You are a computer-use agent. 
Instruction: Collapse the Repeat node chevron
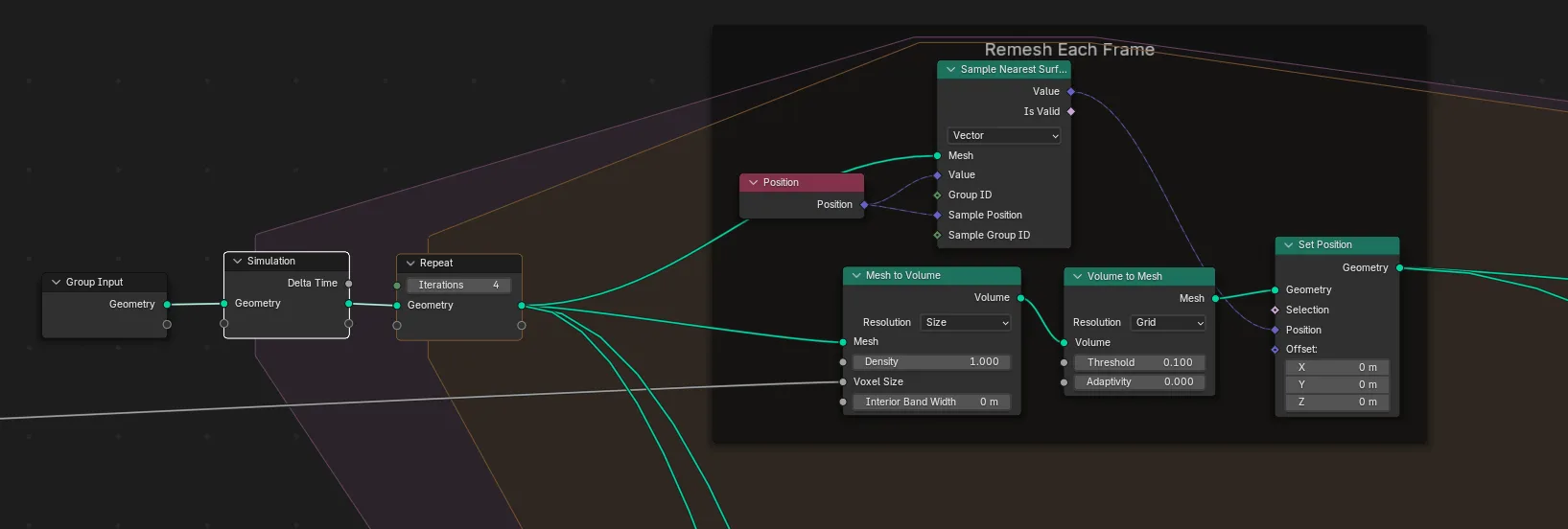coord(410,263)
